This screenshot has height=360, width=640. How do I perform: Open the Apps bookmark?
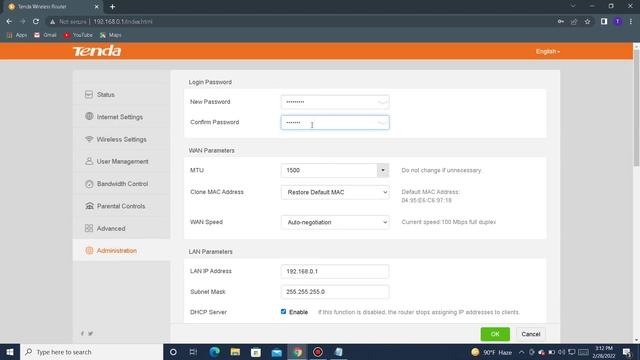[x=17, y=35]
